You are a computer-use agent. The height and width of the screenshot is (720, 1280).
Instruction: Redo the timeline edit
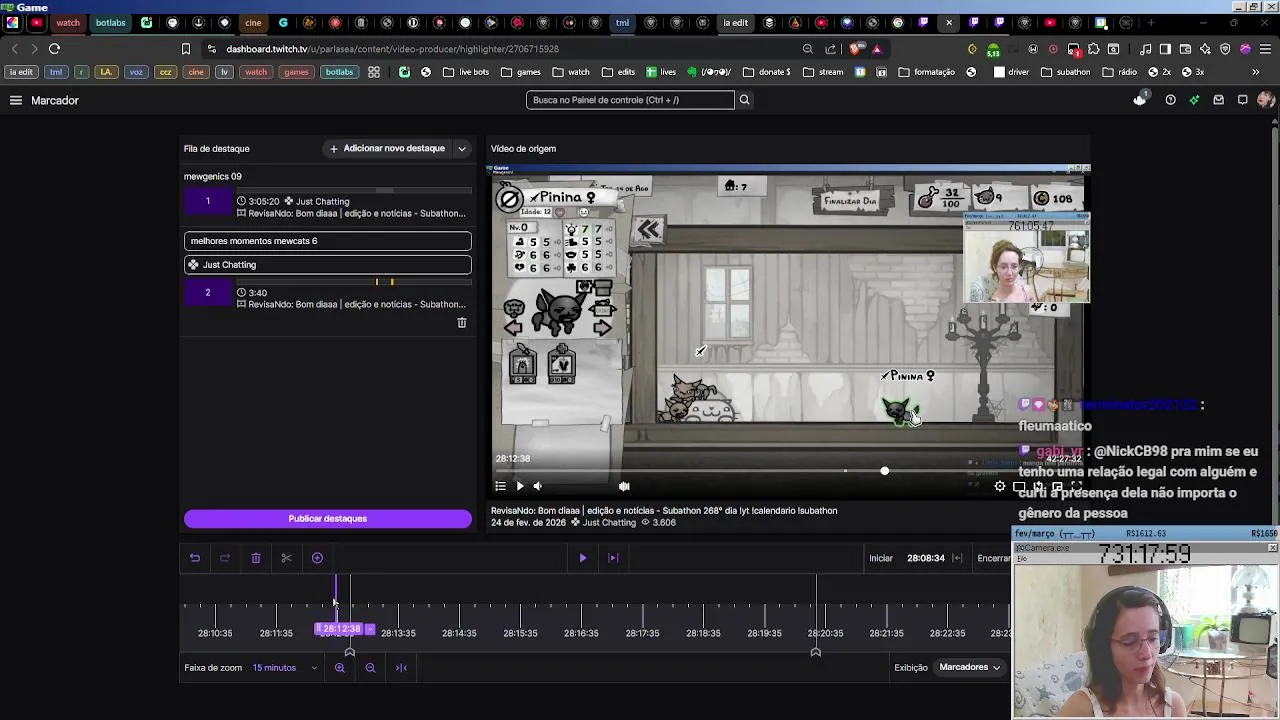[x=225, y=558]
